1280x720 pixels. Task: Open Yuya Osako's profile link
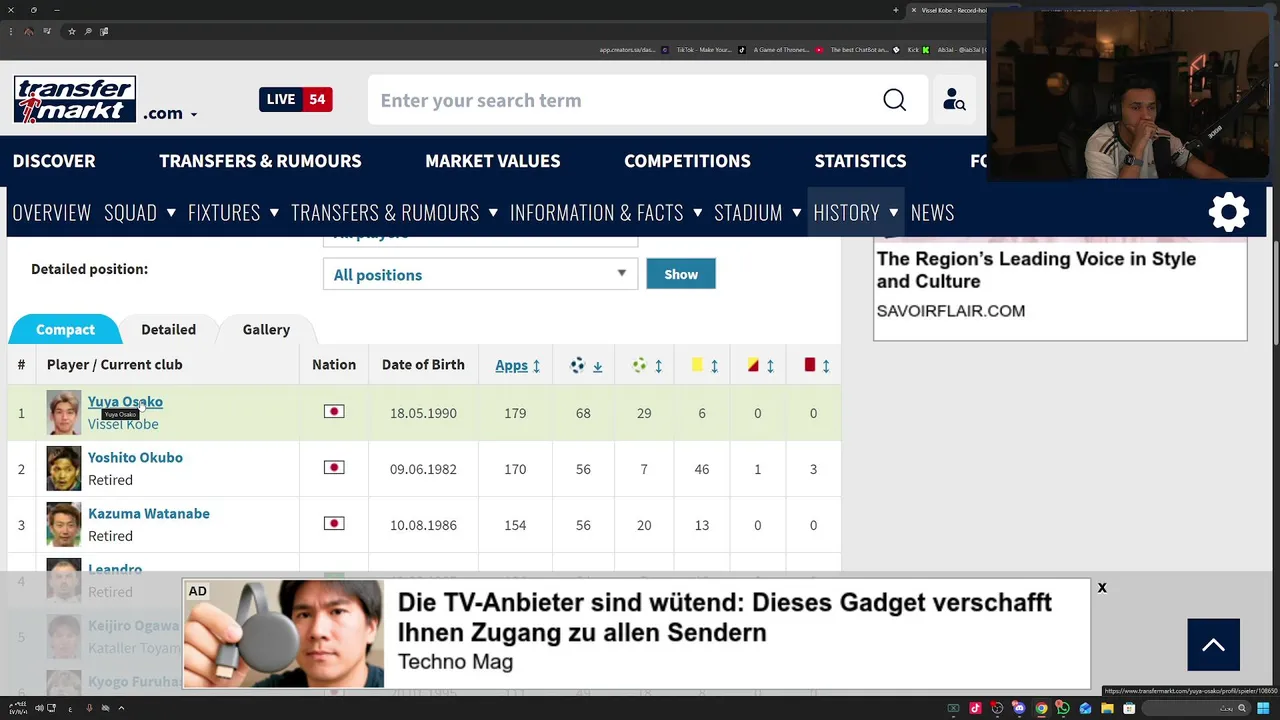pos(125,401)
